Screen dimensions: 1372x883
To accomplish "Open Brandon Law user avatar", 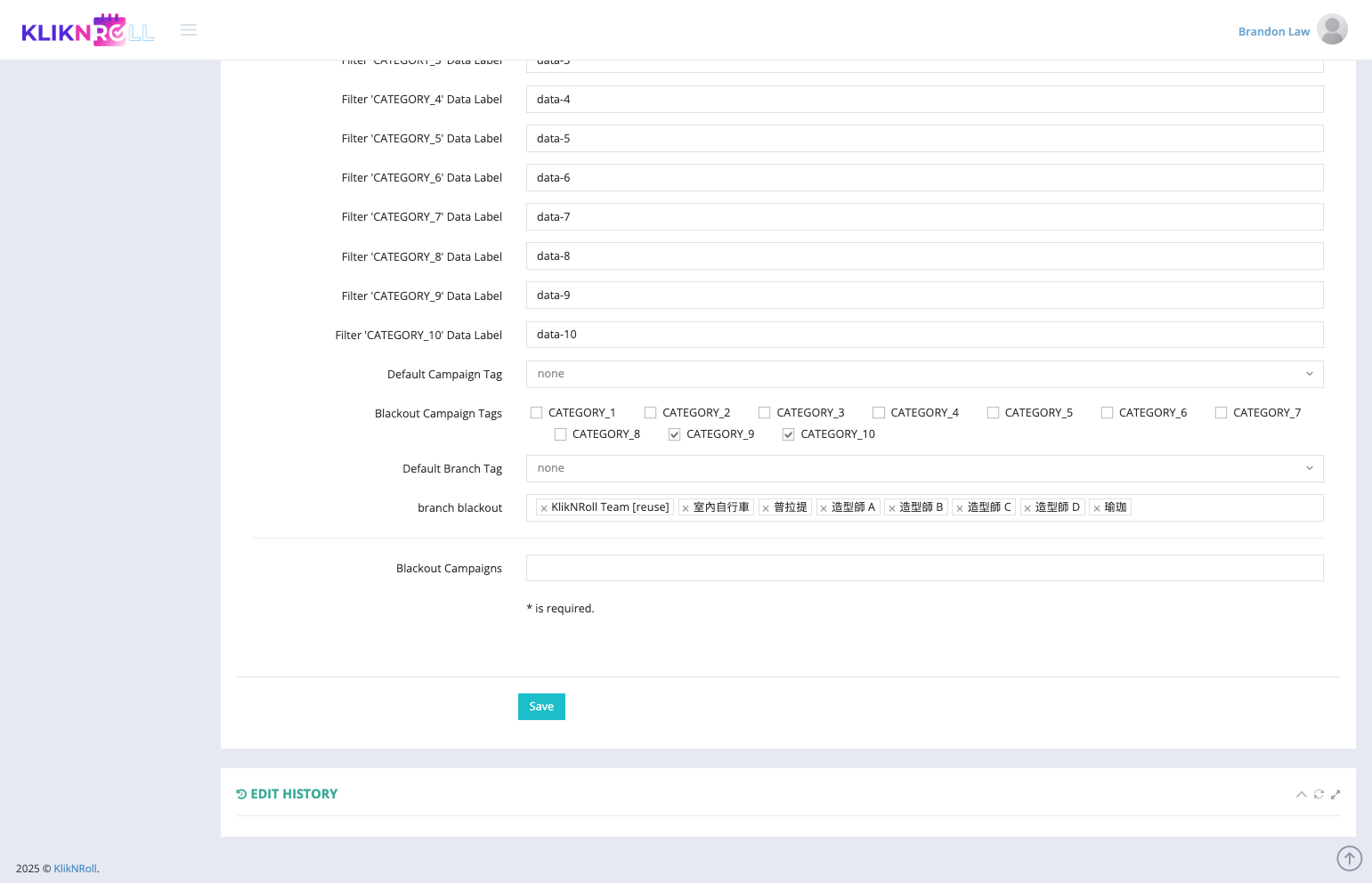I will click(x=1332, y=29).
